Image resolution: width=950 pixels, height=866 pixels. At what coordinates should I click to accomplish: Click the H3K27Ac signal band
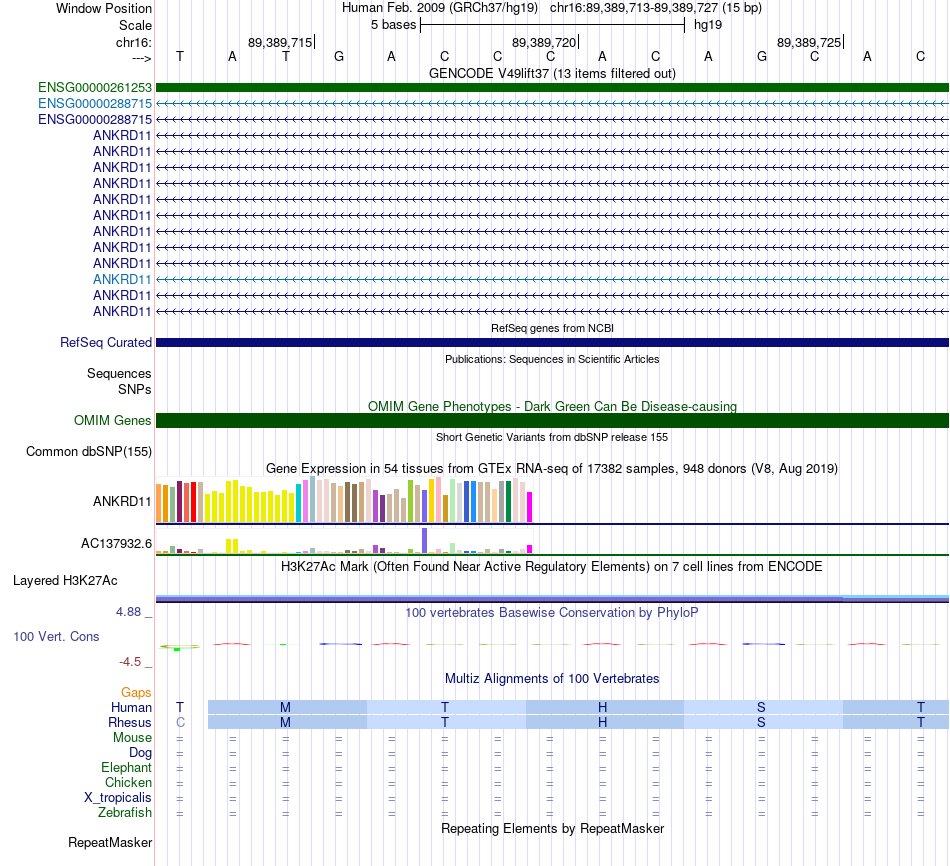coord(552,599)
